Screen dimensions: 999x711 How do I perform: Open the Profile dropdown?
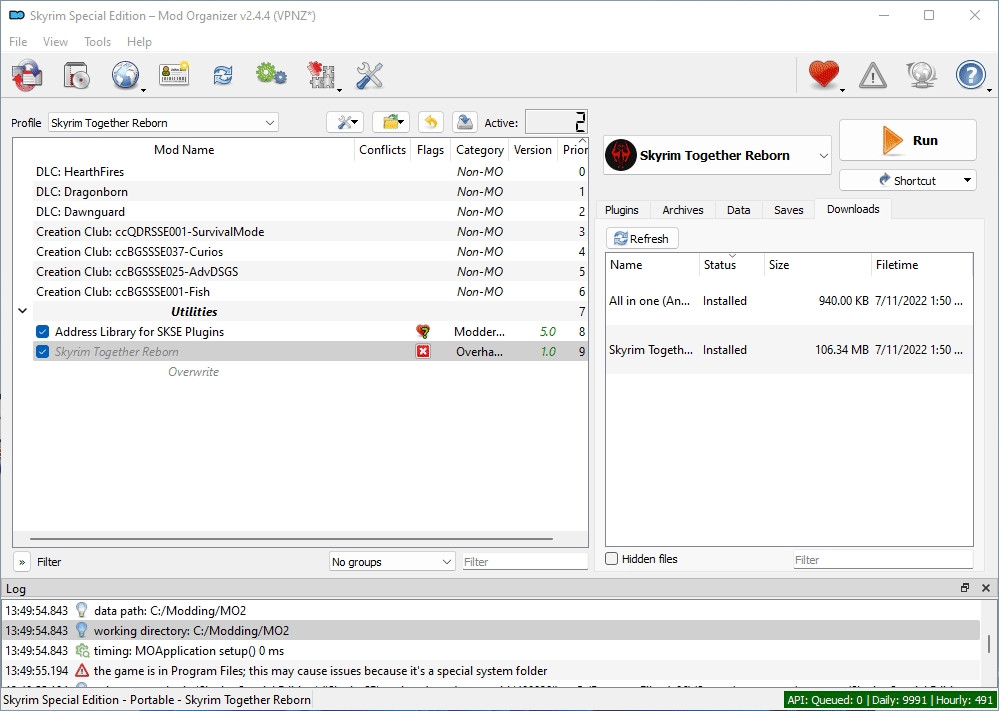(x=163, y=123)
